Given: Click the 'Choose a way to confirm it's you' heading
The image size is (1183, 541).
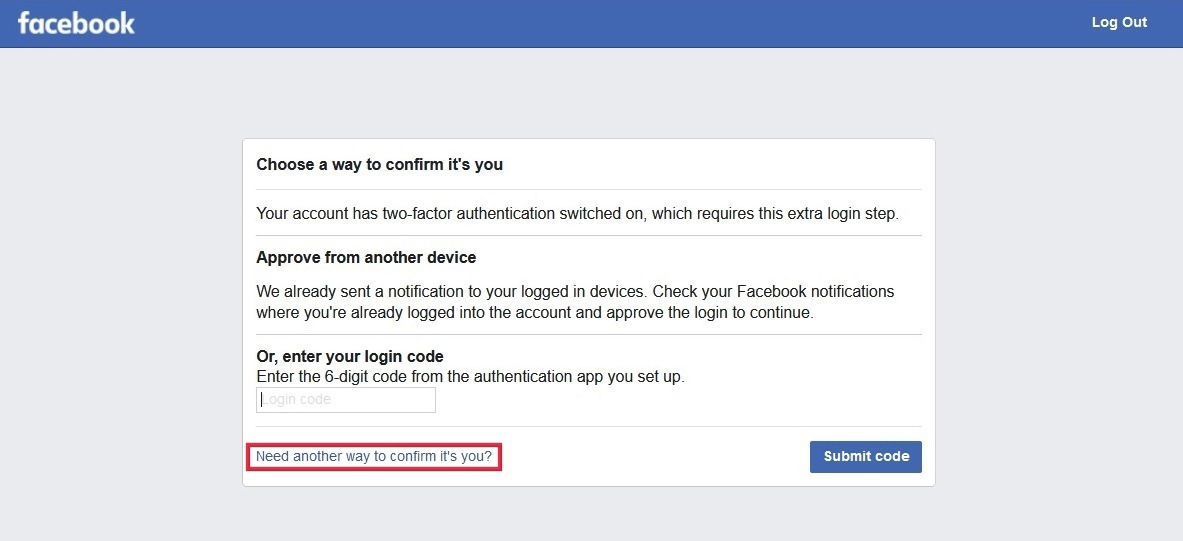Looking at the screenshot, I should point(379,164).
